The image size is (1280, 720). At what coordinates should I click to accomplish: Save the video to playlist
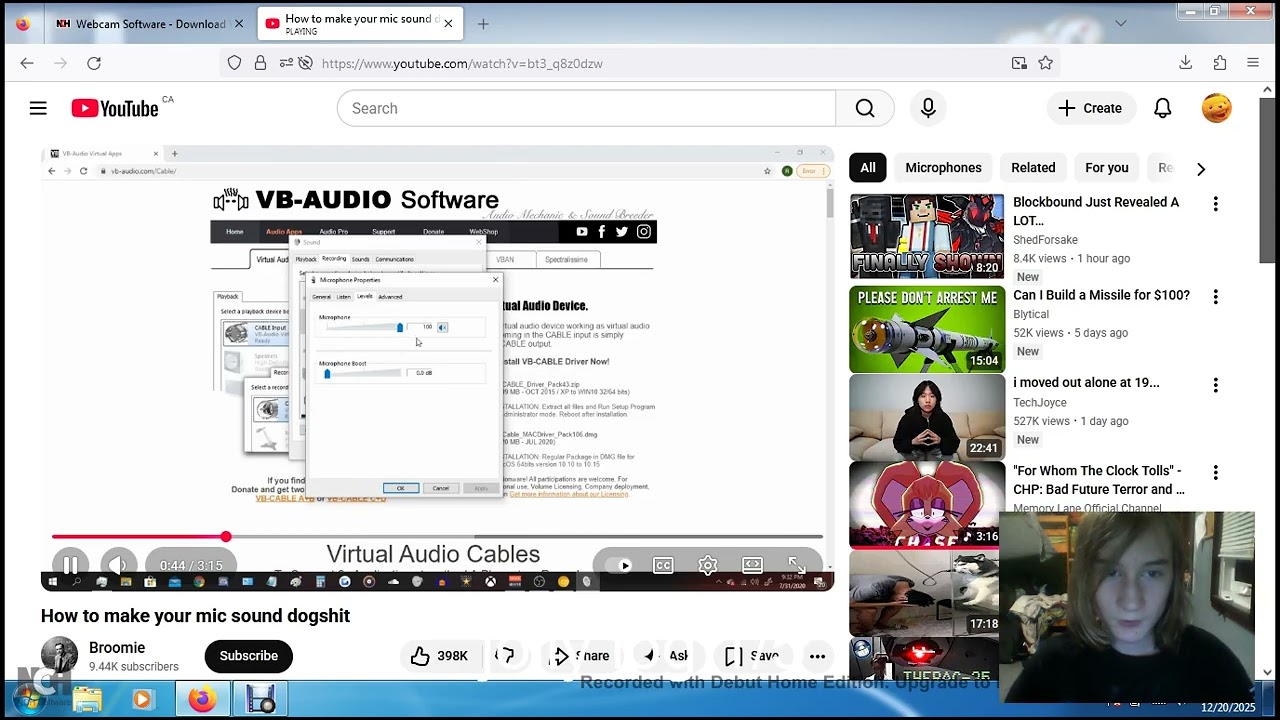[752, 656]
